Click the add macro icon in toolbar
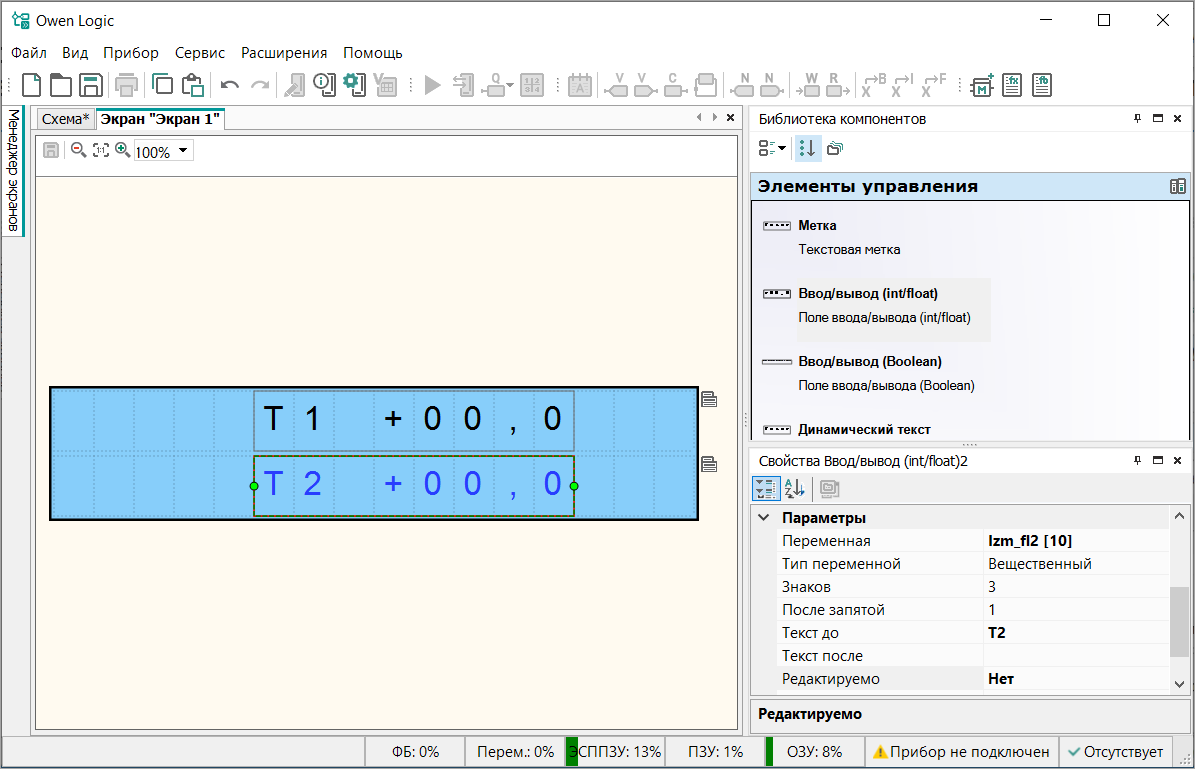 [x=981, y=85]
